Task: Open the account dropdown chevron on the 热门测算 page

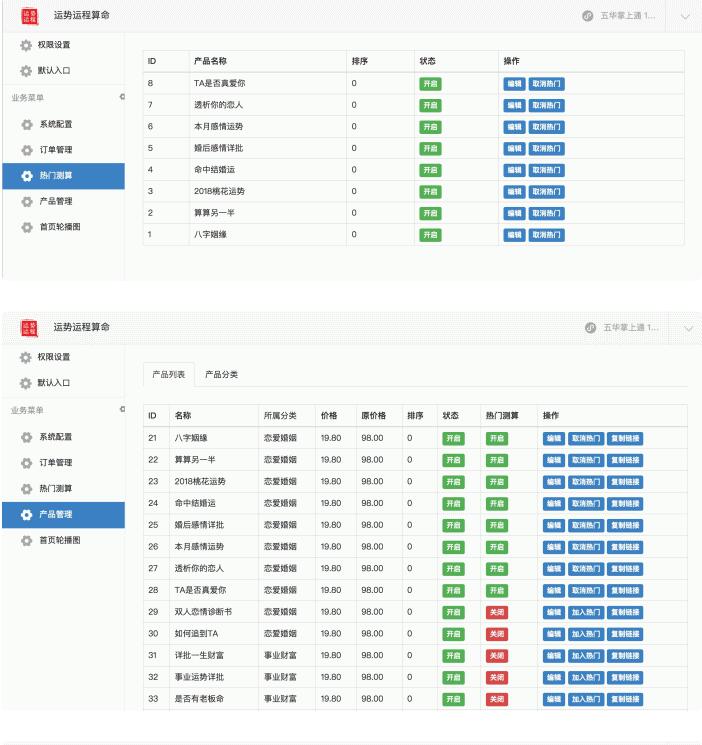Action: 685,16
